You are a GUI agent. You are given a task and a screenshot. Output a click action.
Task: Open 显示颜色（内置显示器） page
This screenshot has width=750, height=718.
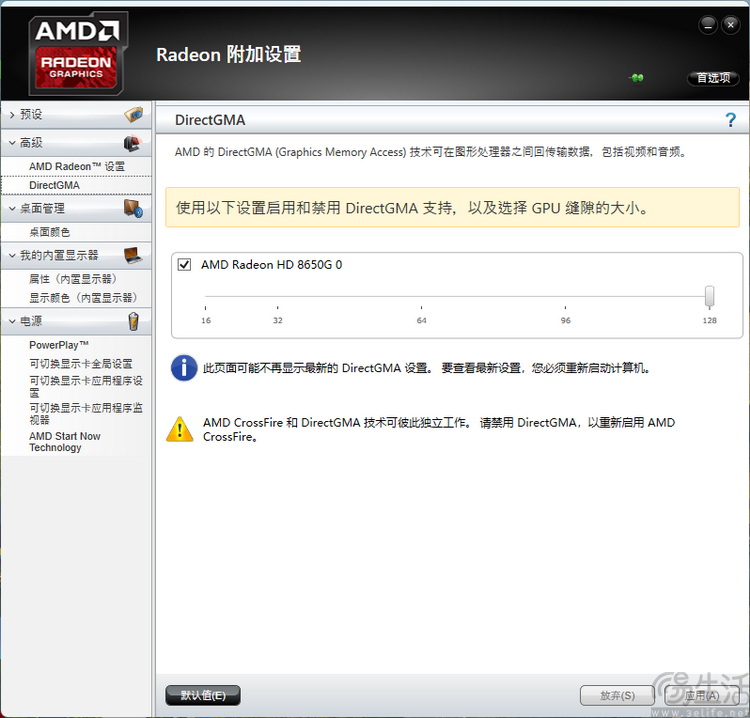click(x=83, y=298)
